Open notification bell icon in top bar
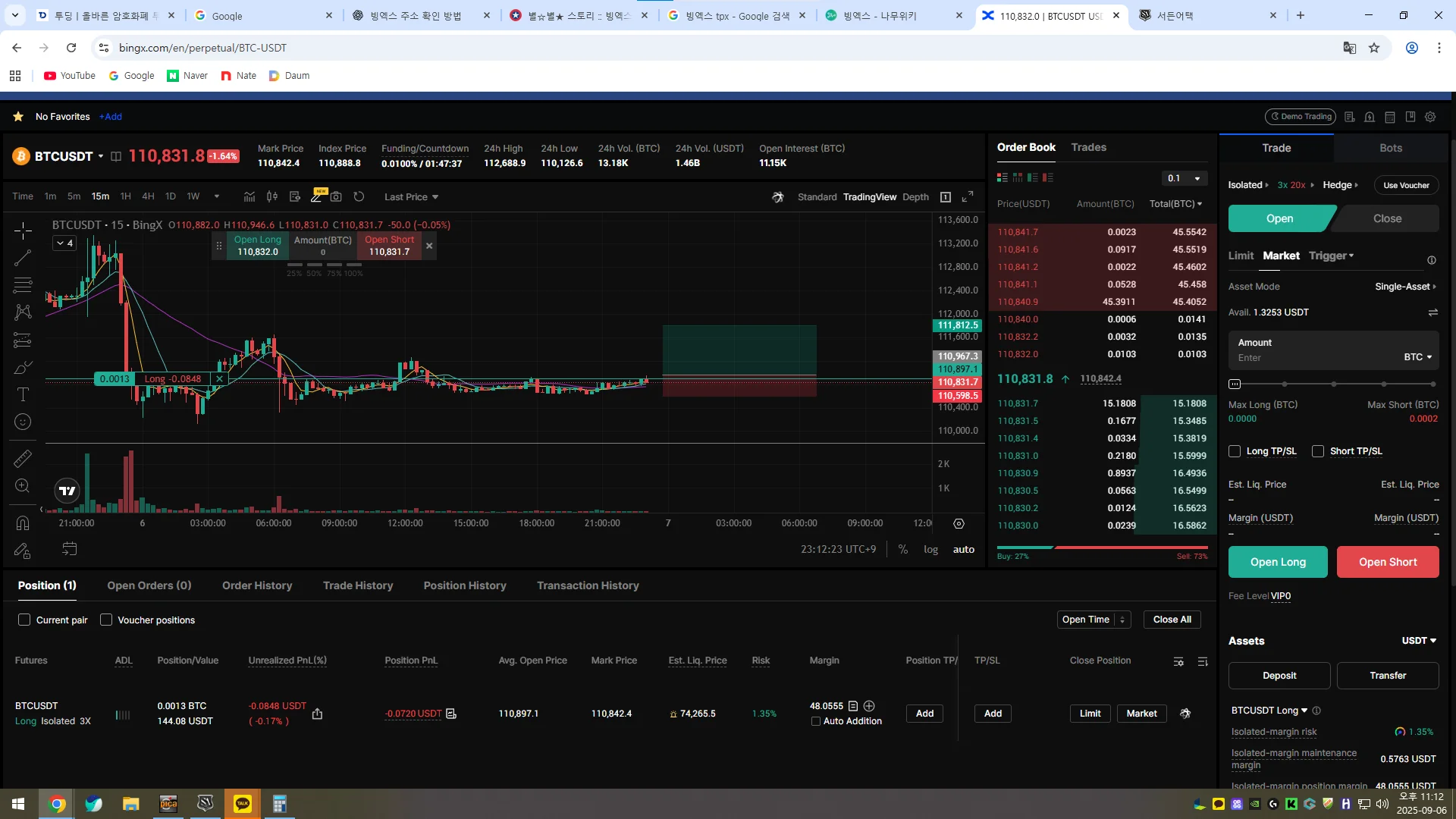This screenshot has height=819, width=1456. tap(1370, 117)
